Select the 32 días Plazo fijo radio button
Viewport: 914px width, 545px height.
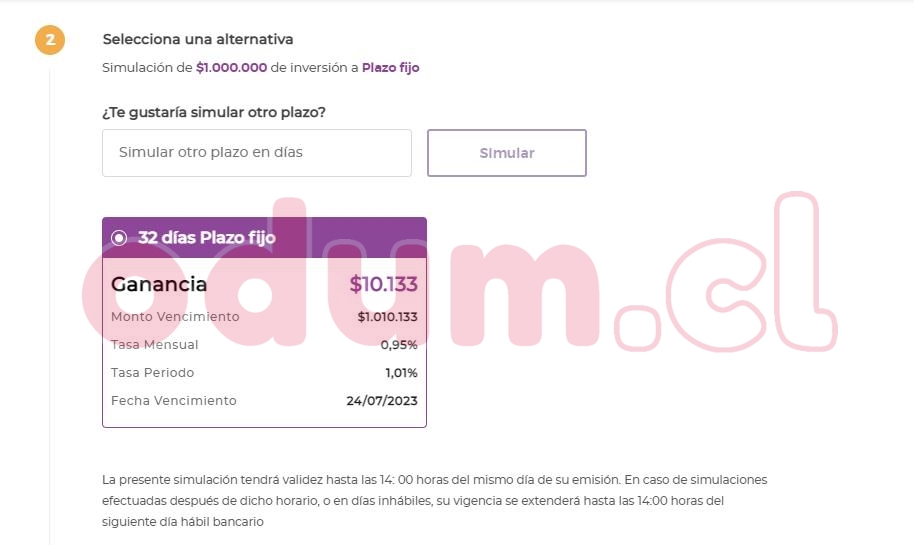[120, 238]
